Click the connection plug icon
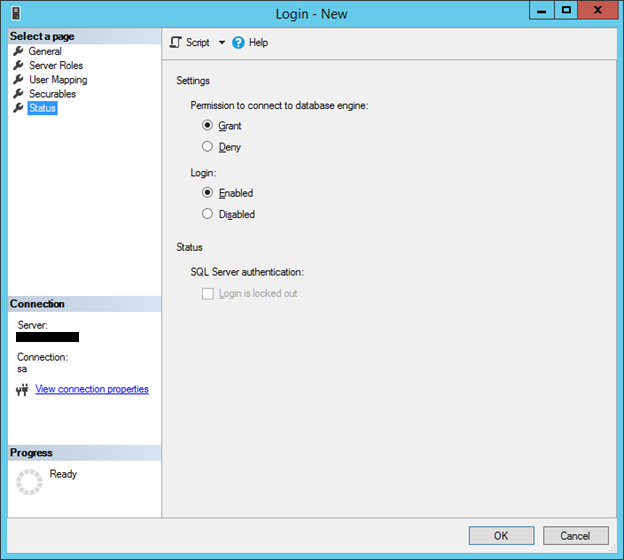The image size is (624, 560). pos(22,389)
